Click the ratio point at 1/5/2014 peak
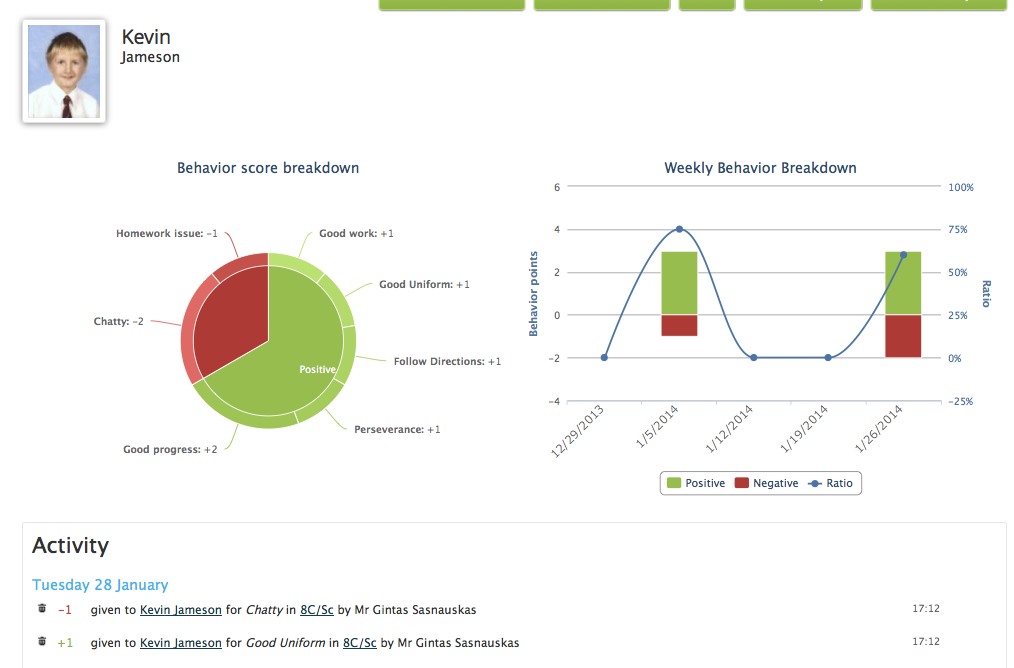 click(679, 230)
